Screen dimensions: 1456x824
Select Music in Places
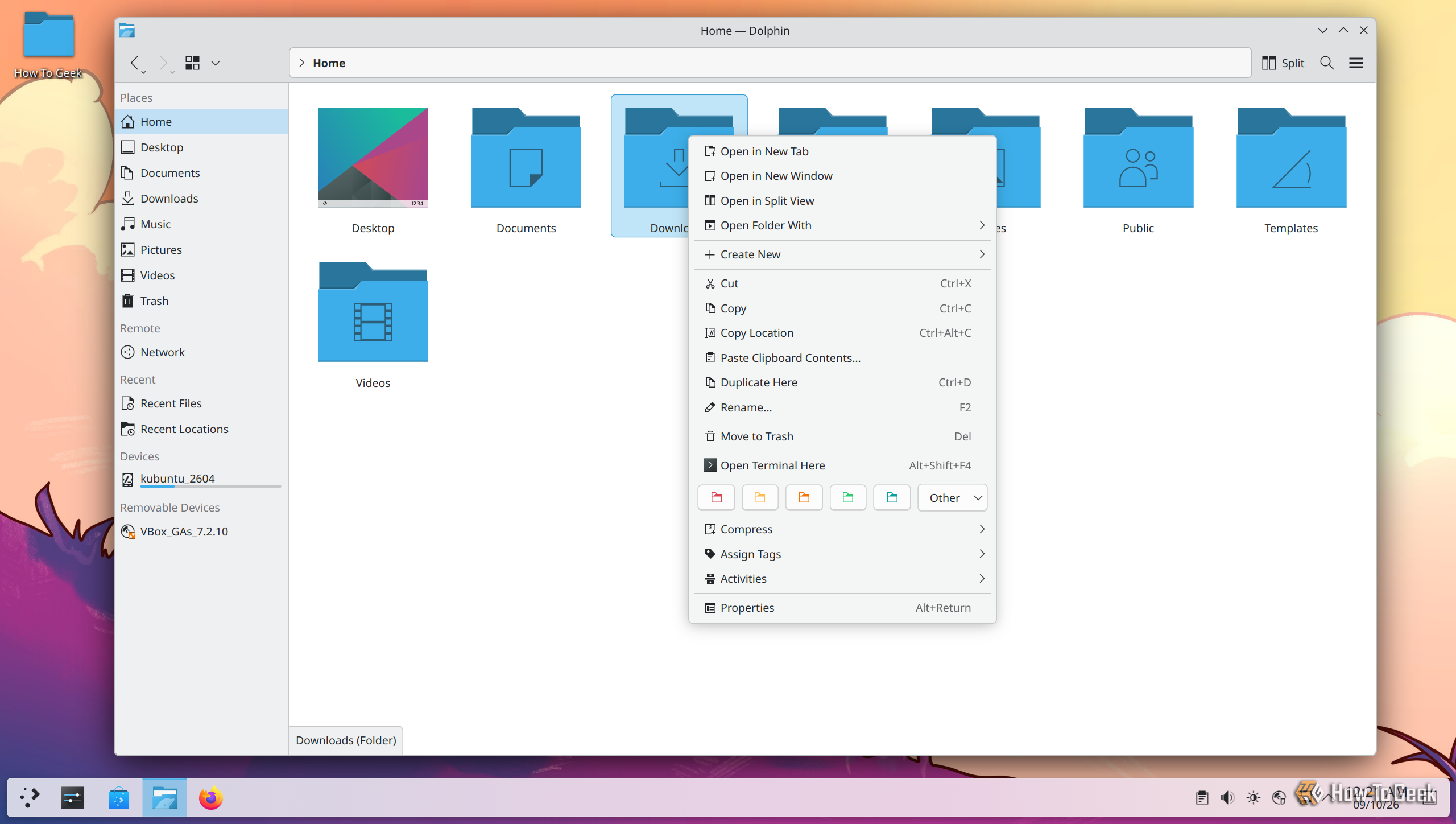click(x=201, y=224)
